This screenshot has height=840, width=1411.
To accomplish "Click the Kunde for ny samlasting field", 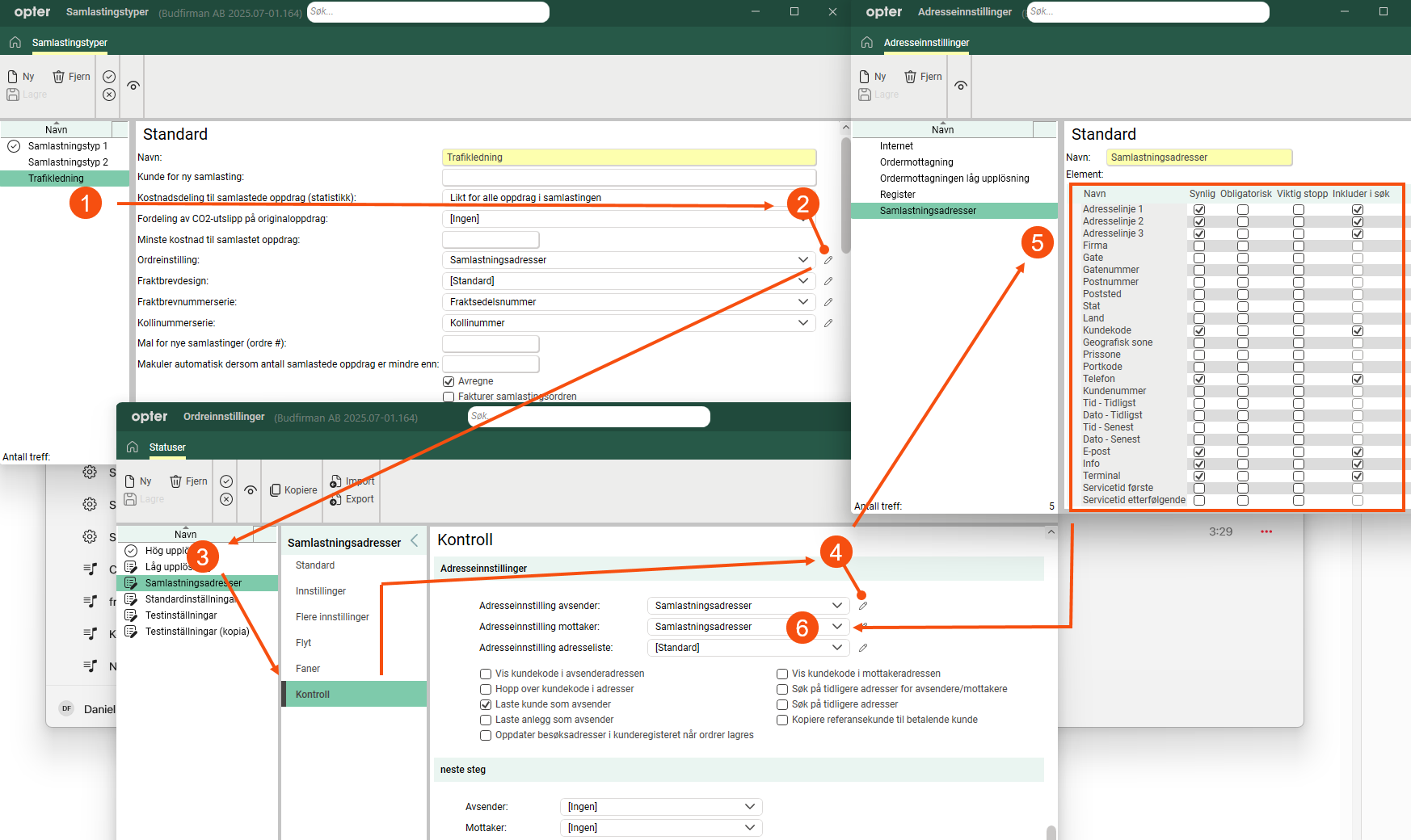I will (629, 177).
